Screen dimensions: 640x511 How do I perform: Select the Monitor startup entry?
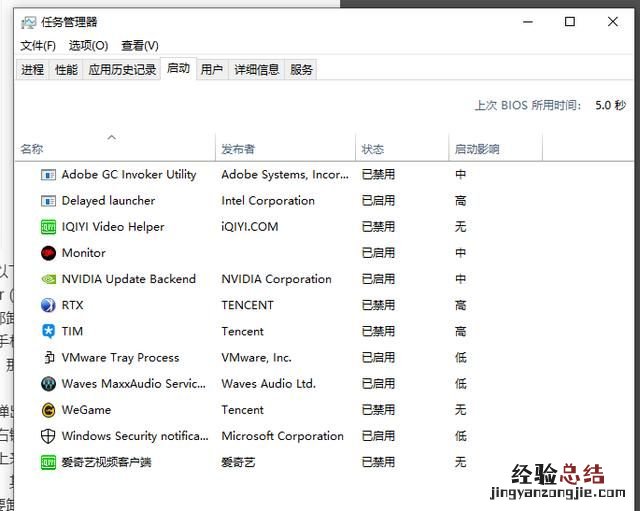pos(324,253)
